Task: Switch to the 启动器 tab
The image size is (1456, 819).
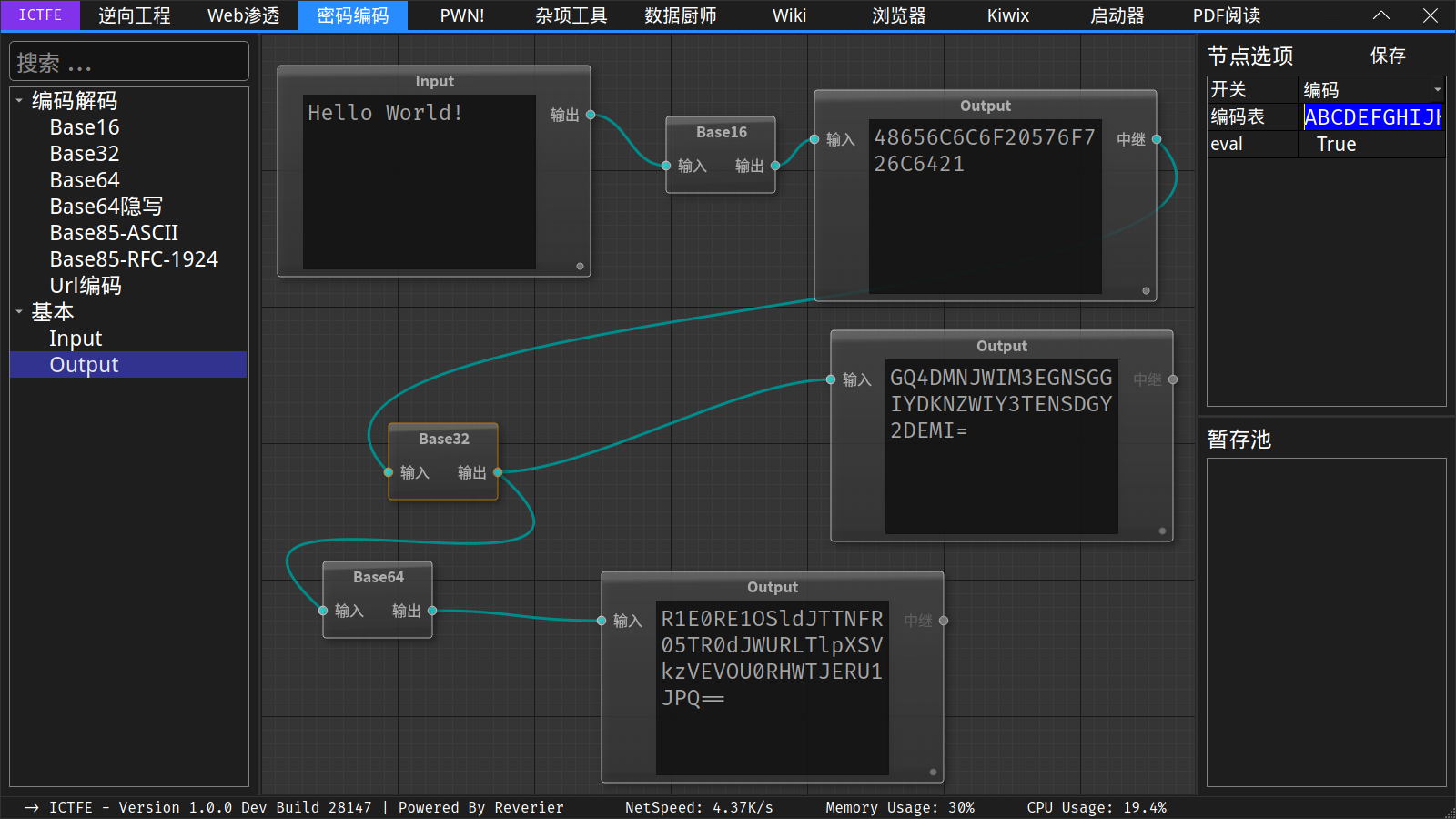Action: point(1117,15)
